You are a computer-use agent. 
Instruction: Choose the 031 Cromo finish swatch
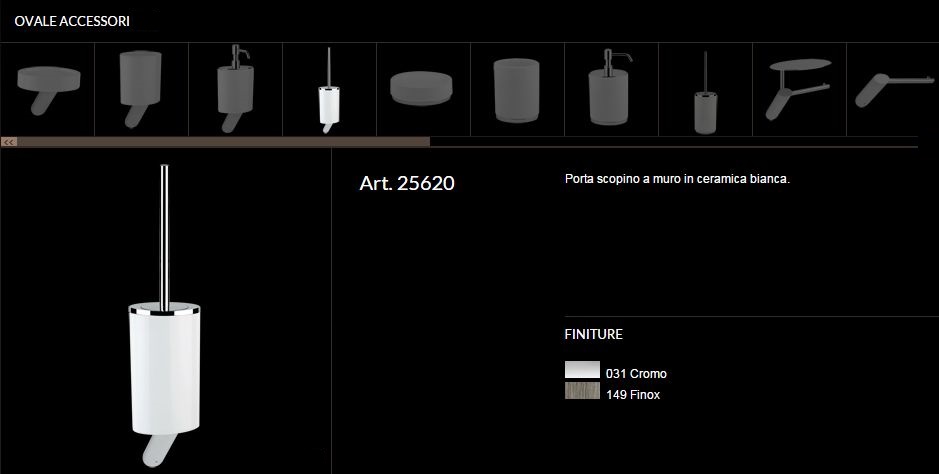pos(582,369)
